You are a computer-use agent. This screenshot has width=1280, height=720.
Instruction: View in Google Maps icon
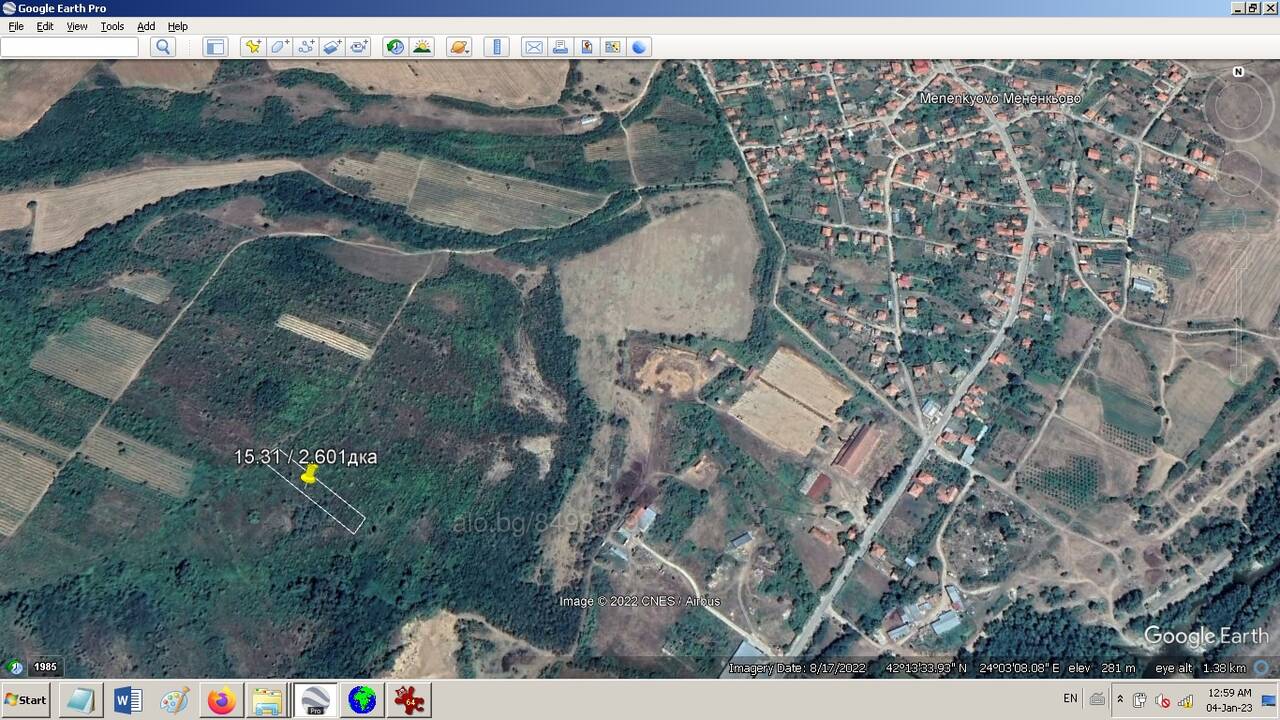612,47
